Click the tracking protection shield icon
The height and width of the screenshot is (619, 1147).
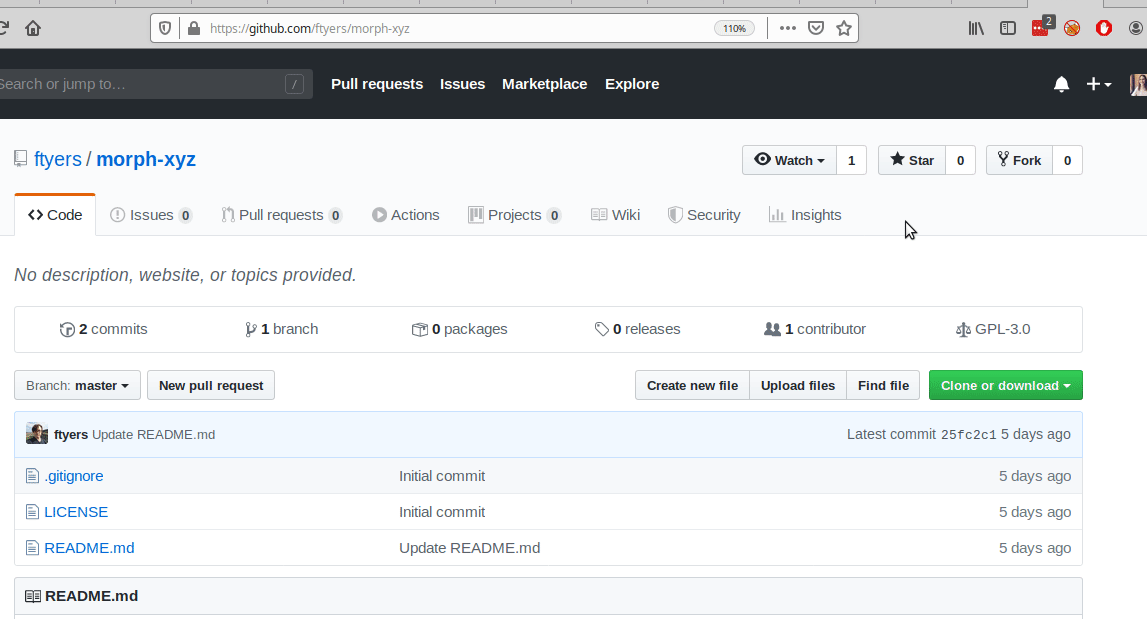pos(165,29)
